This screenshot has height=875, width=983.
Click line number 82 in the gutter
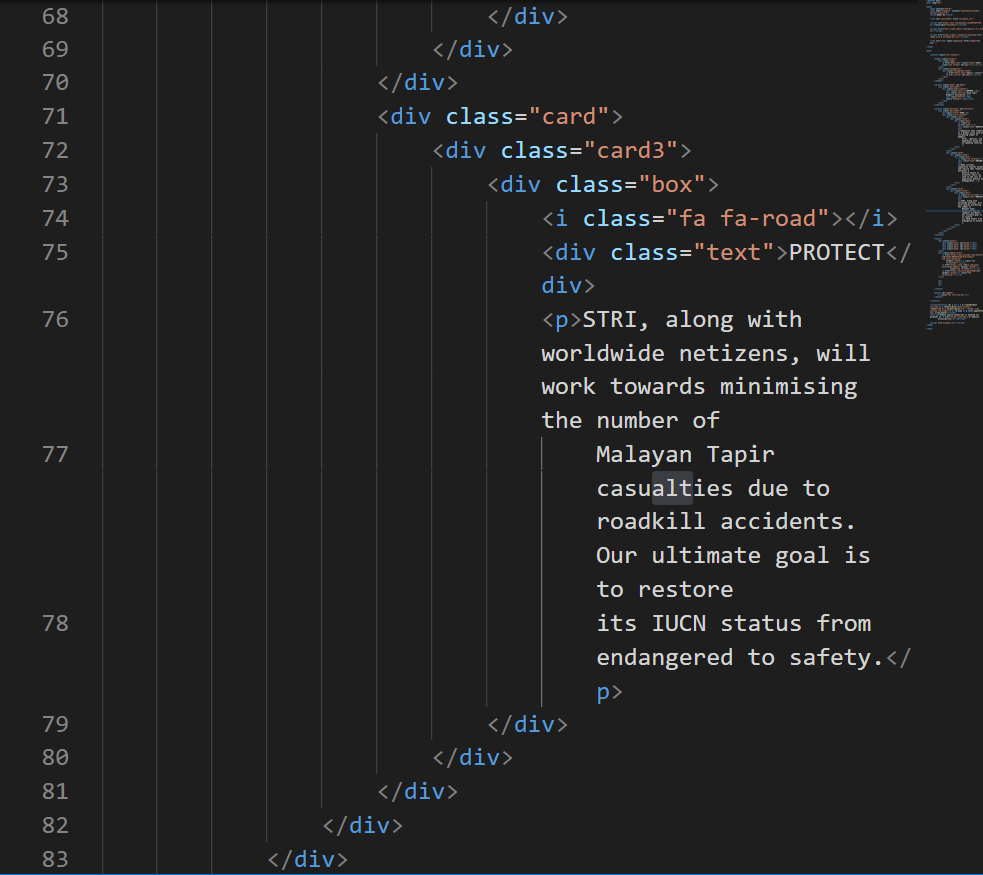(55, 825)
